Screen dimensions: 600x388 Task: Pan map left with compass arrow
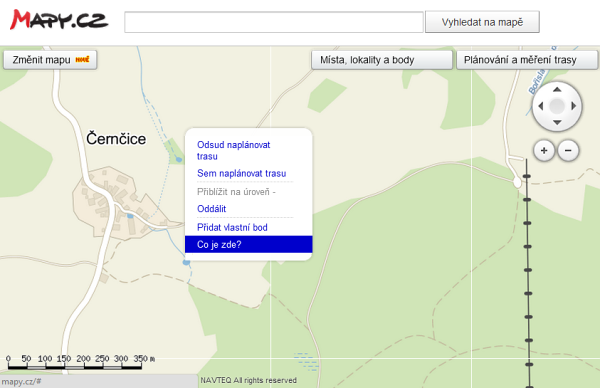[541, 106]
